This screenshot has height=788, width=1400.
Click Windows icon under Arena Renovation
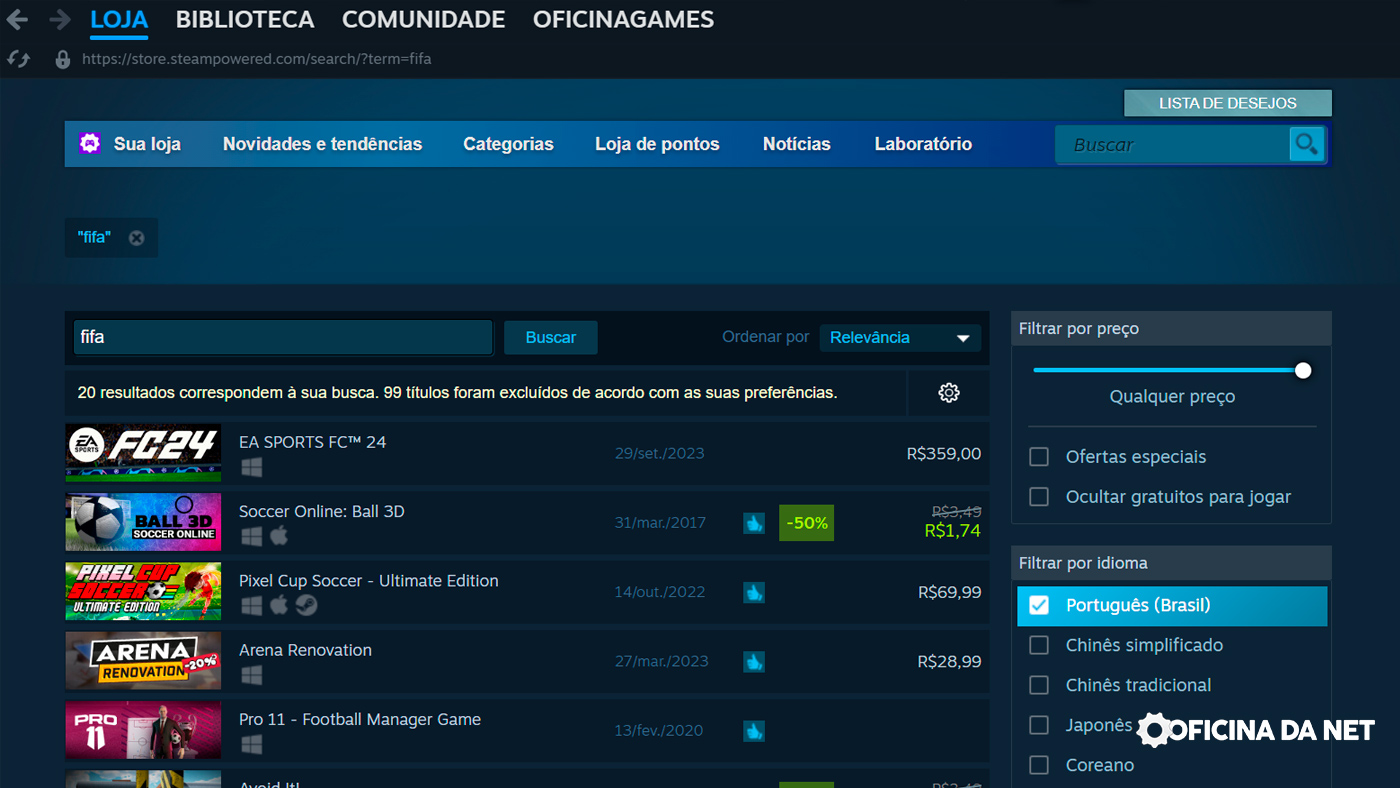coord(252,675)
